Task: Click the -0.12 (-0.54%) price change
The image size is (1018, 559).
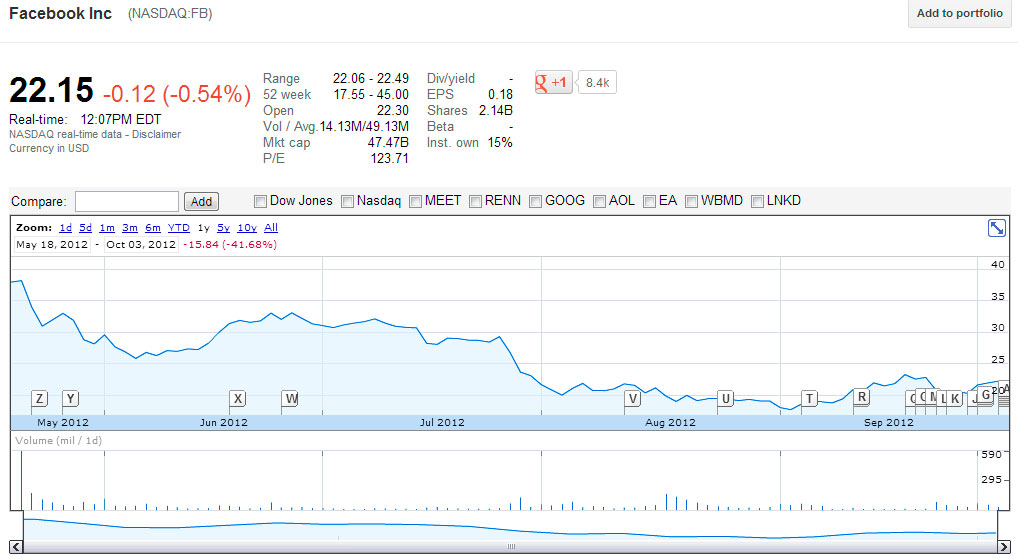Action: click(x=177, y=93)
